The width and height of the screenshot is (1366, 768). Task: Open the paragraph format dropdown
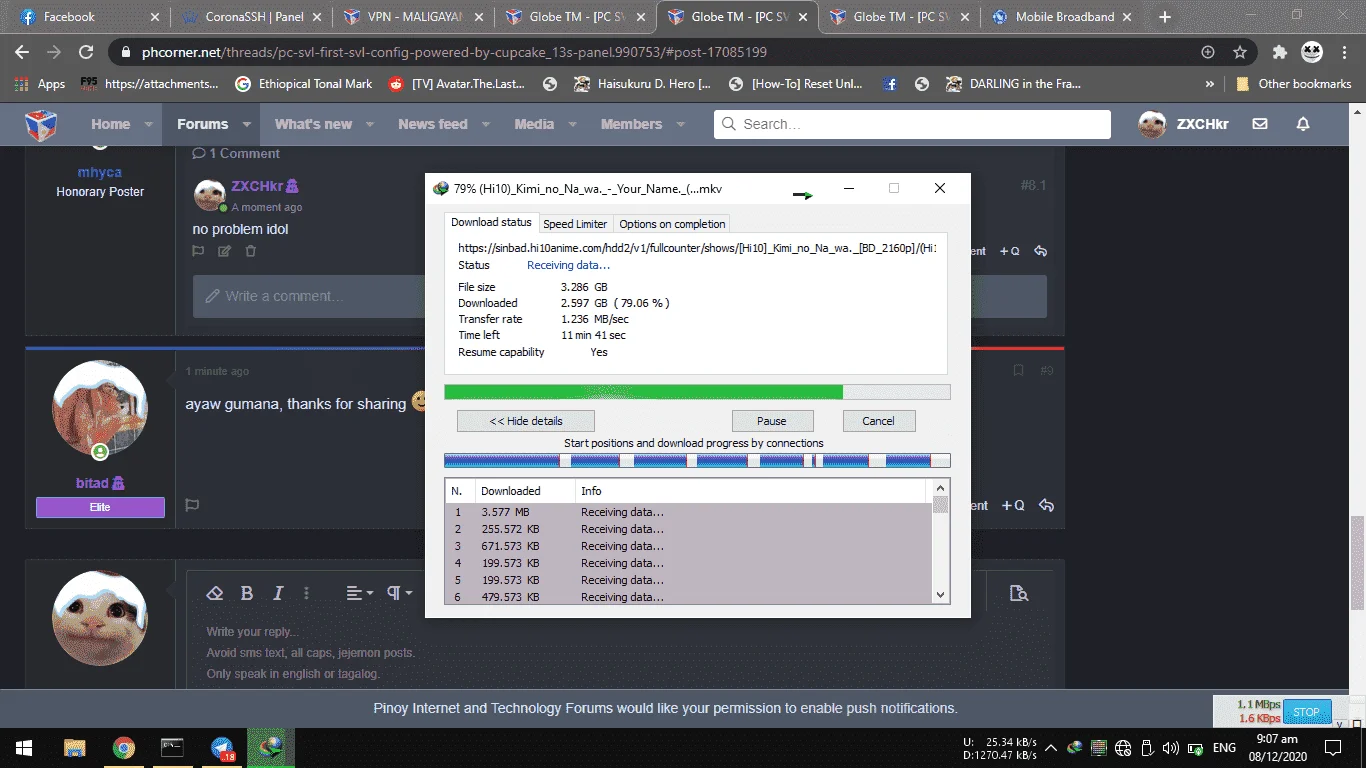pyautogui.click(x=400, y=593)
